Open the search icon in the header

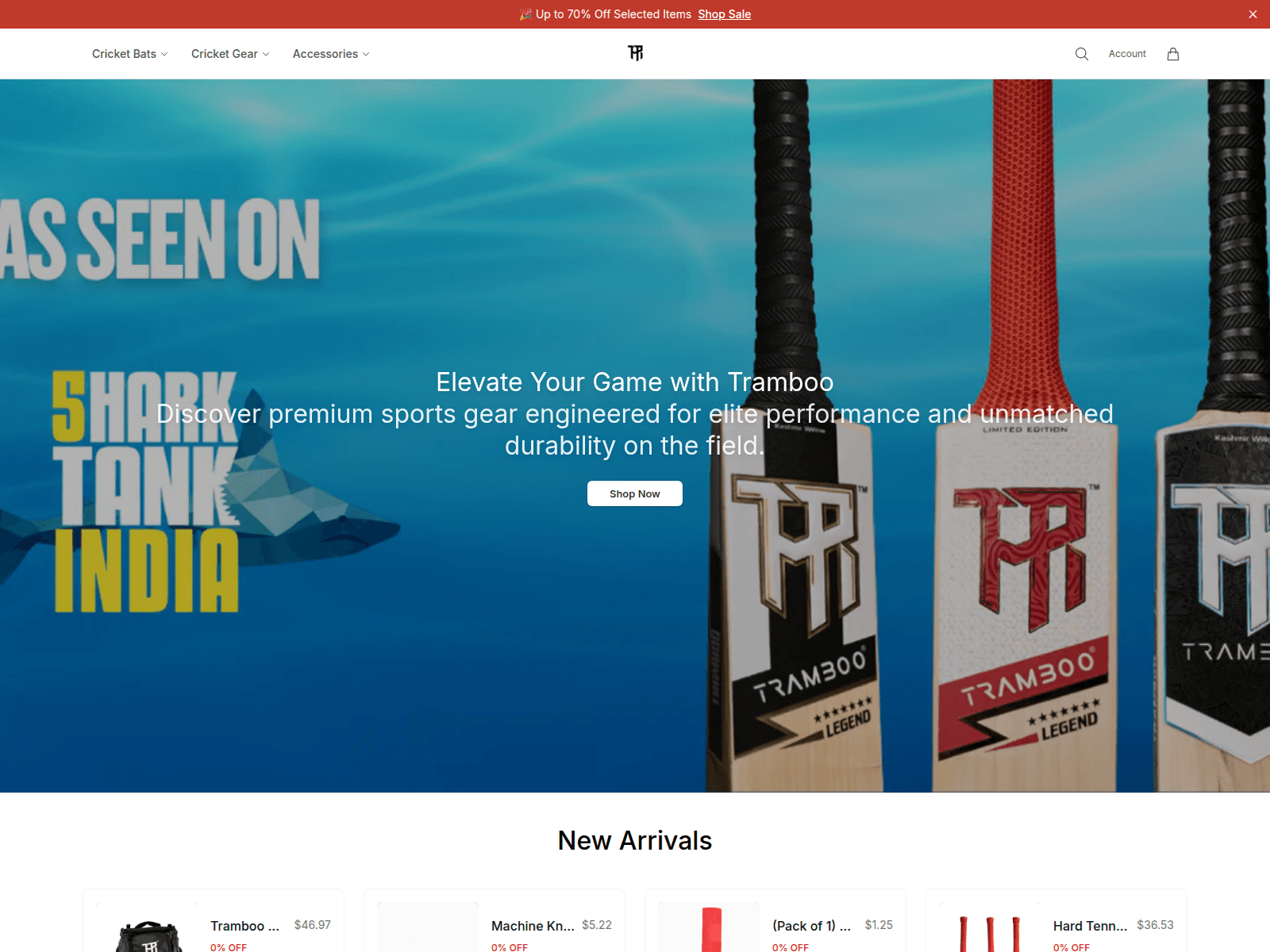pos(1081,54)
